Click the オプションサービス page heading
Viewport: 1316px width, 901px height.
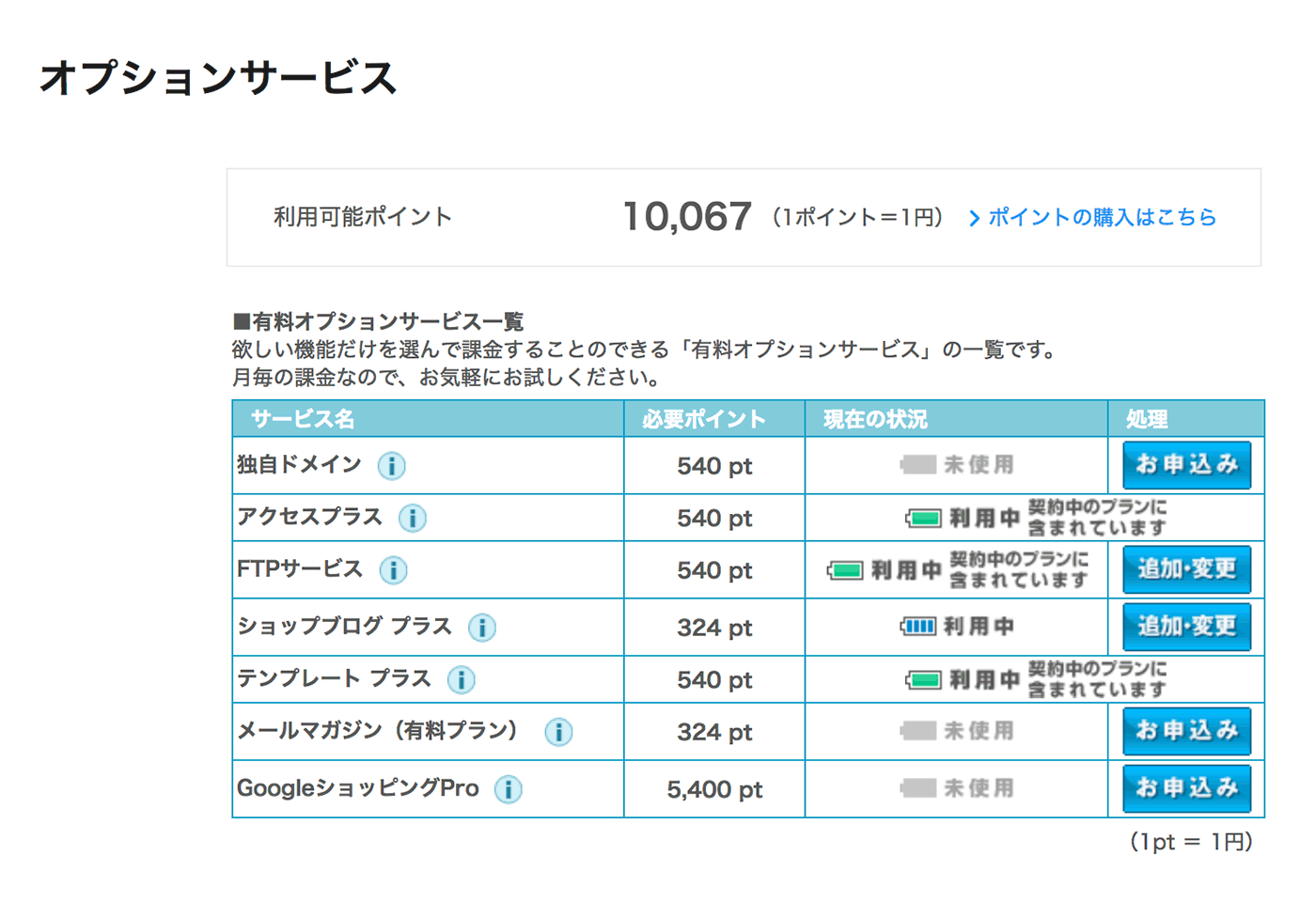(218, 77)
